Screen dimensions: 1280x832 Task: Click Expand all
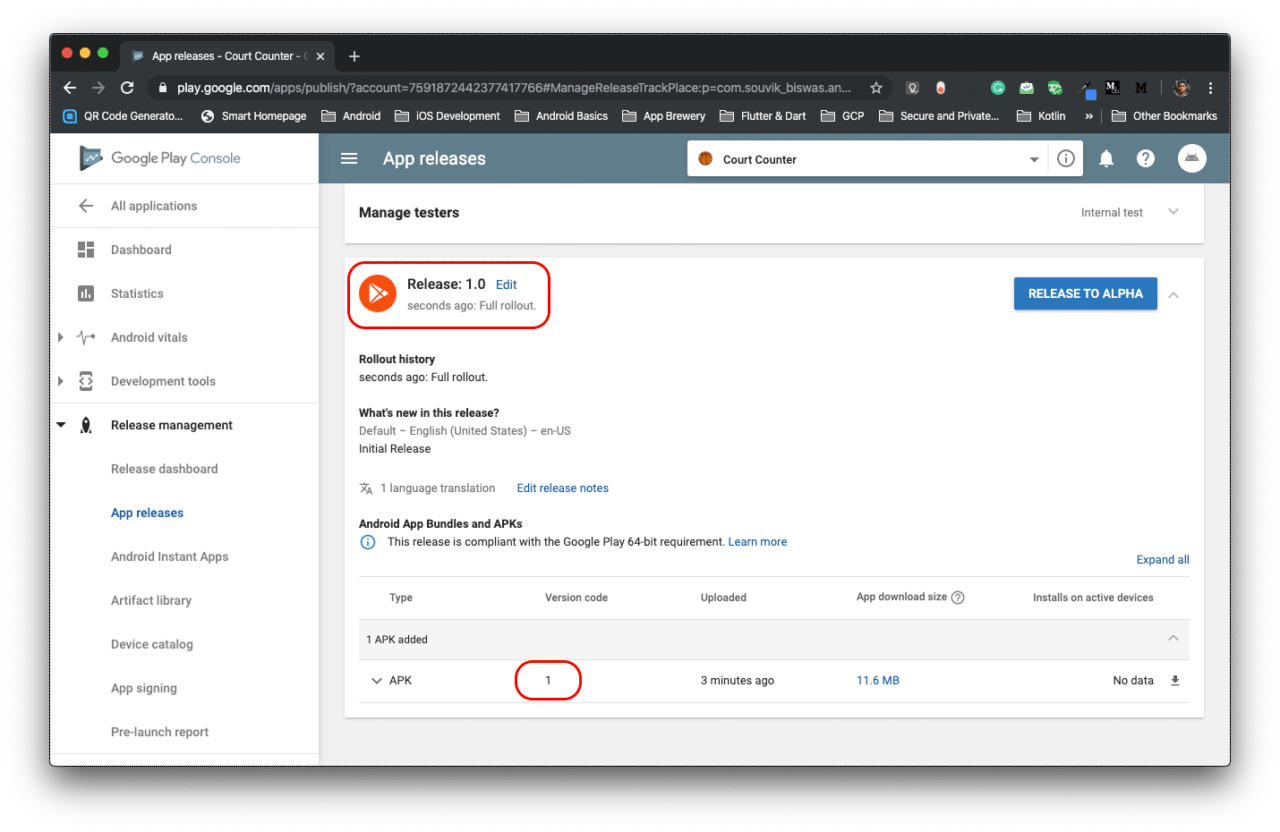click(1163, 560)
